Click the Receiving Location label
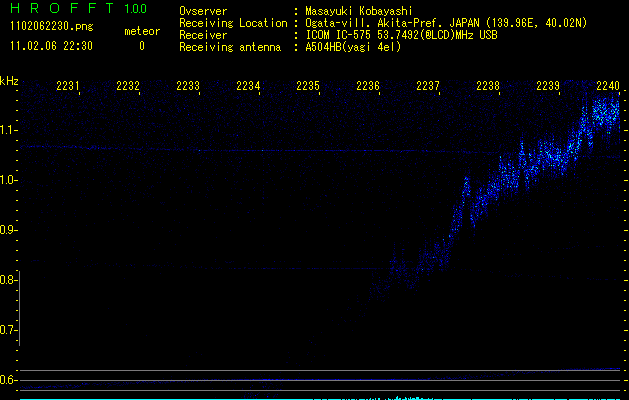The height and width of the screenshot is (400, 629). pos(233,23)
